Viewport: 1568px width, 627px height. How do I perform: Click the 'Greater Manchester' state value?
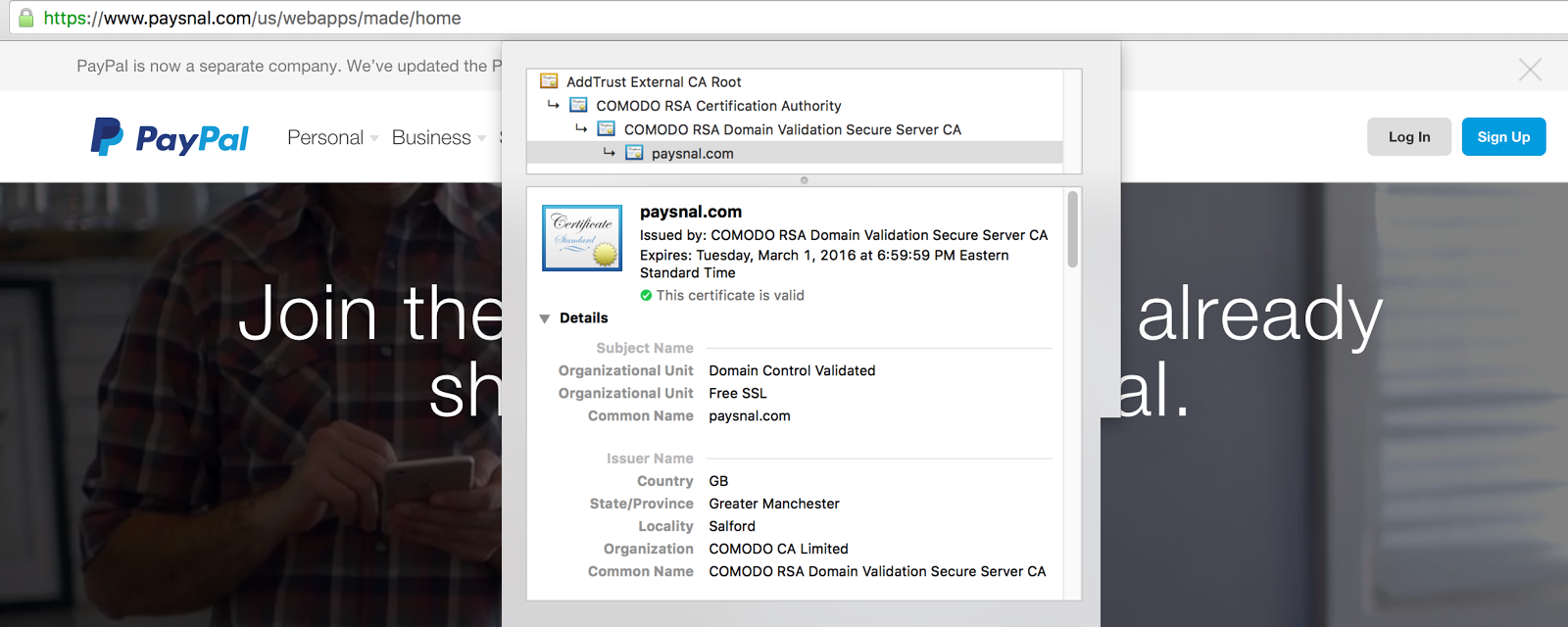click(774, 504)
